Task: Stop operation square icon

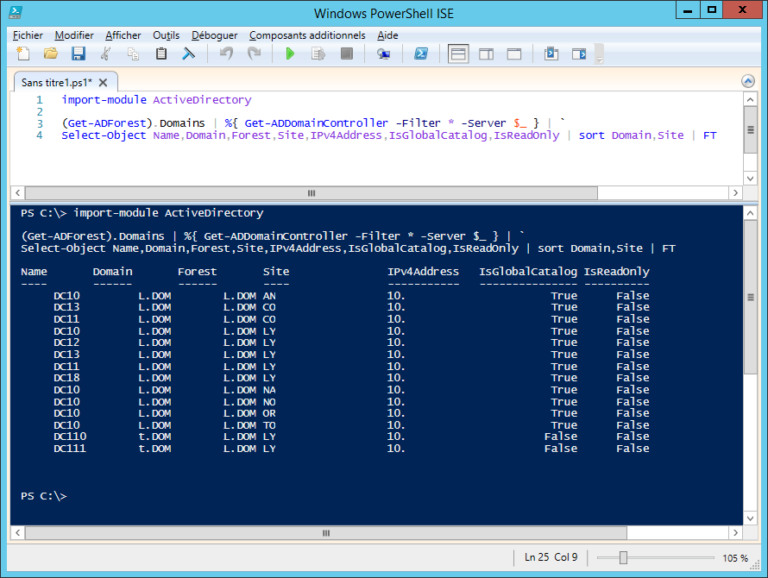Action: pos(347,53)
